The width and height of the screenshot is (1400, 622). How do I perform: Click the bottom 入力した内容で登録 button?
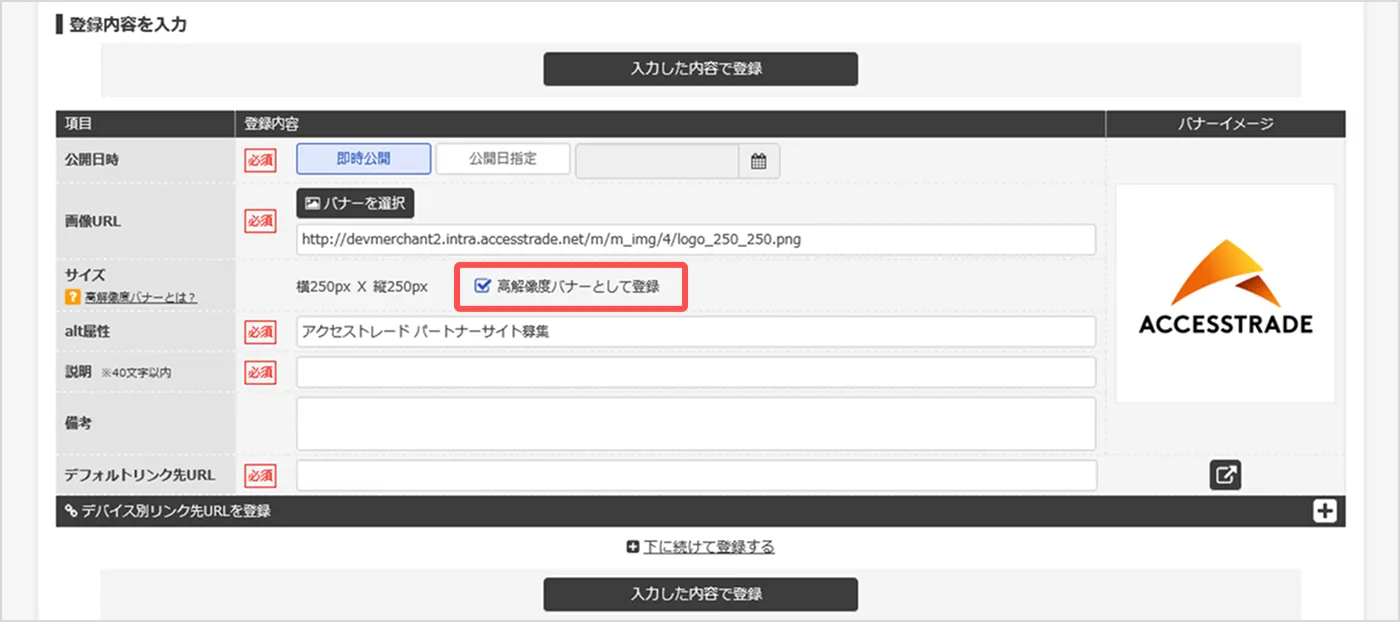point(699,593)
